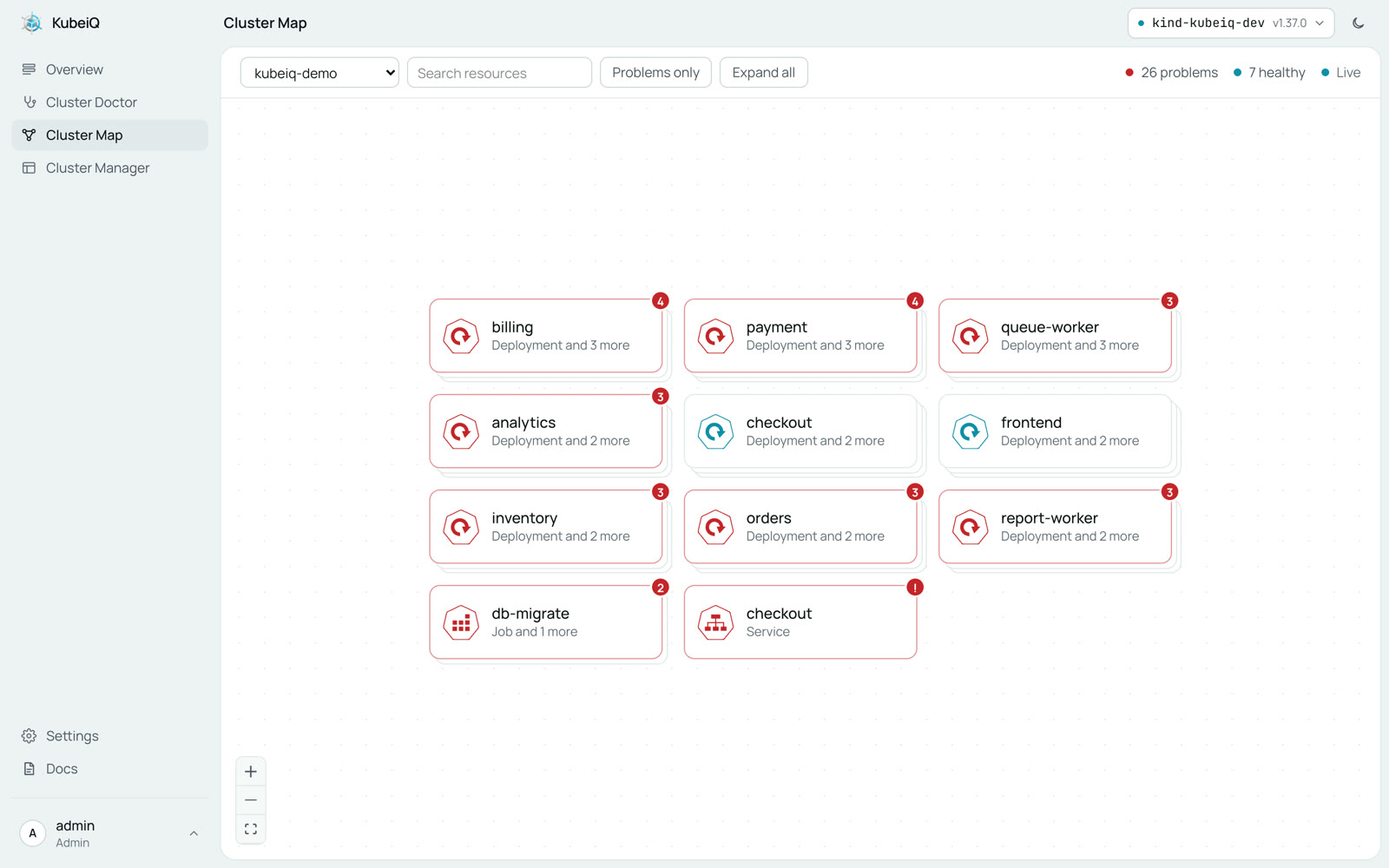The image size is (1389, 868).
Task: Expand the orders group card
Action: coord(800,527)
